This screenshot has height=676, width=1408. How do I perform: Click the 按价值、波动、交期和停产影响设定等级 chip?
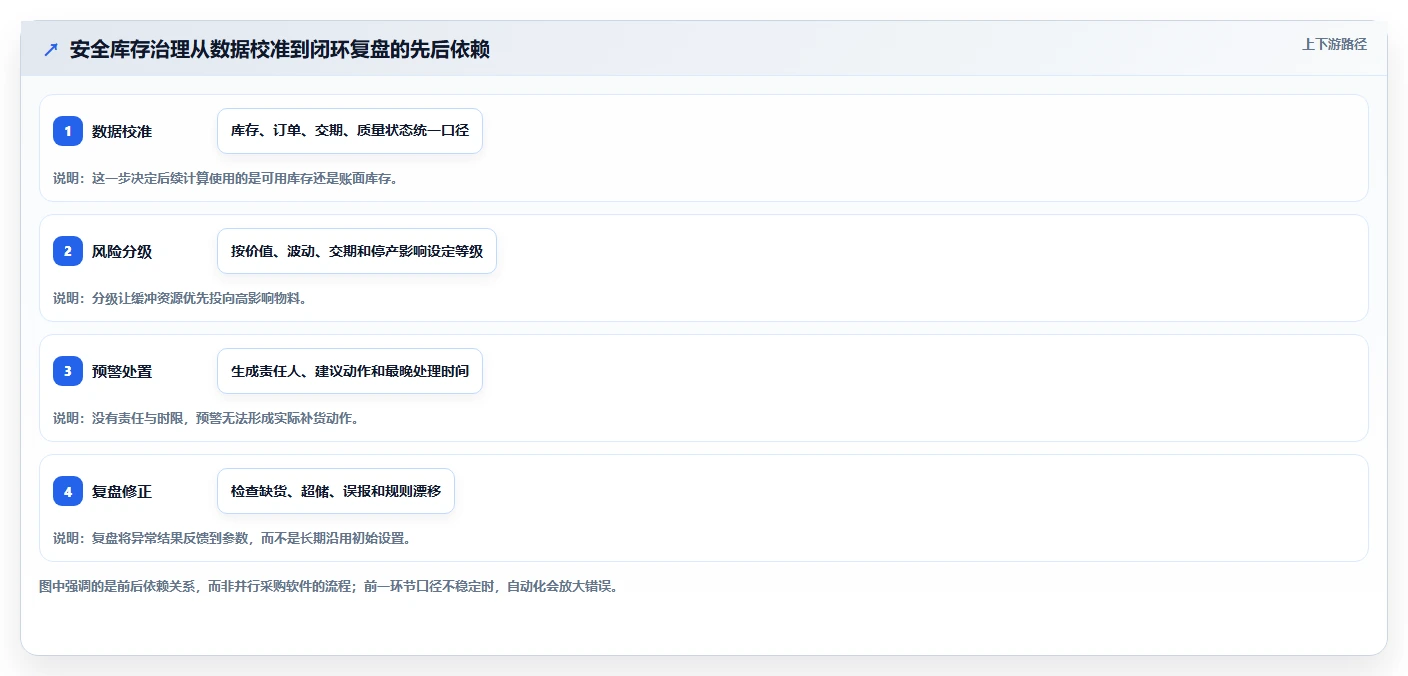coord(357,251)
